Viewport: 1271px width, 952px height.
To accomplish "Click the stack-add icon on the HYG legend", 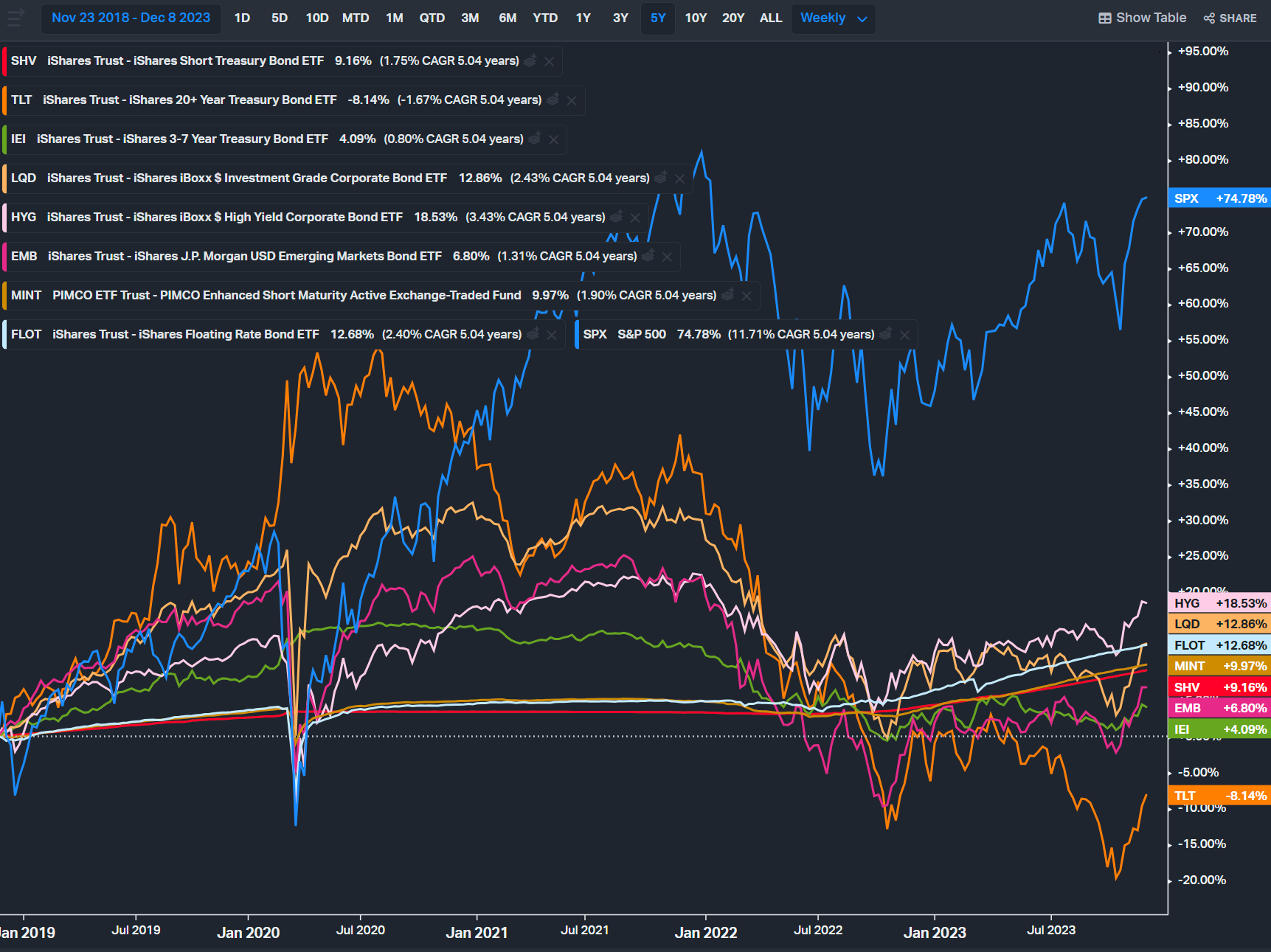I will (617, 217).
